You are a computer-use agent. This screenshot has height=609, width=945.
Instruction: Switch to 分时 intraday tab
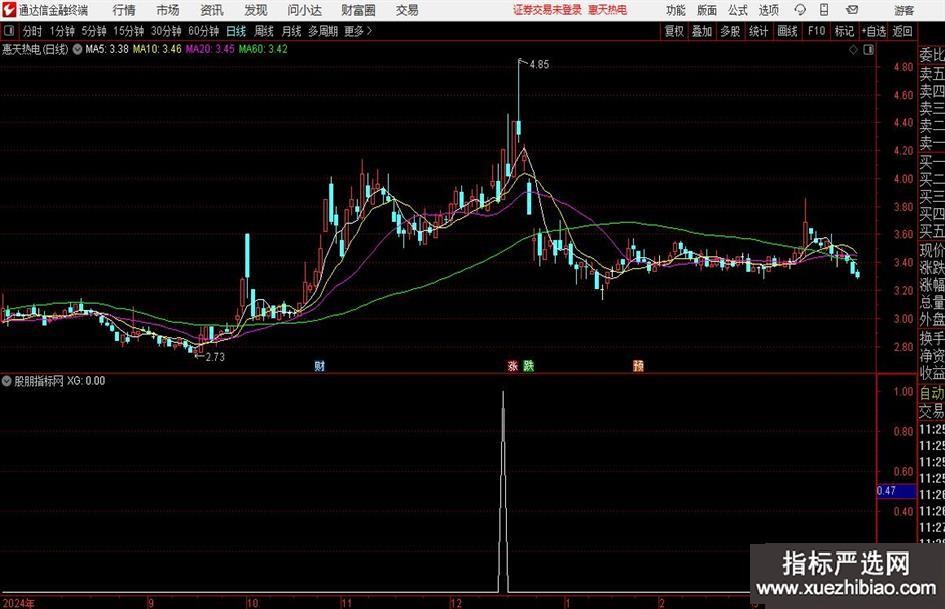33,31
